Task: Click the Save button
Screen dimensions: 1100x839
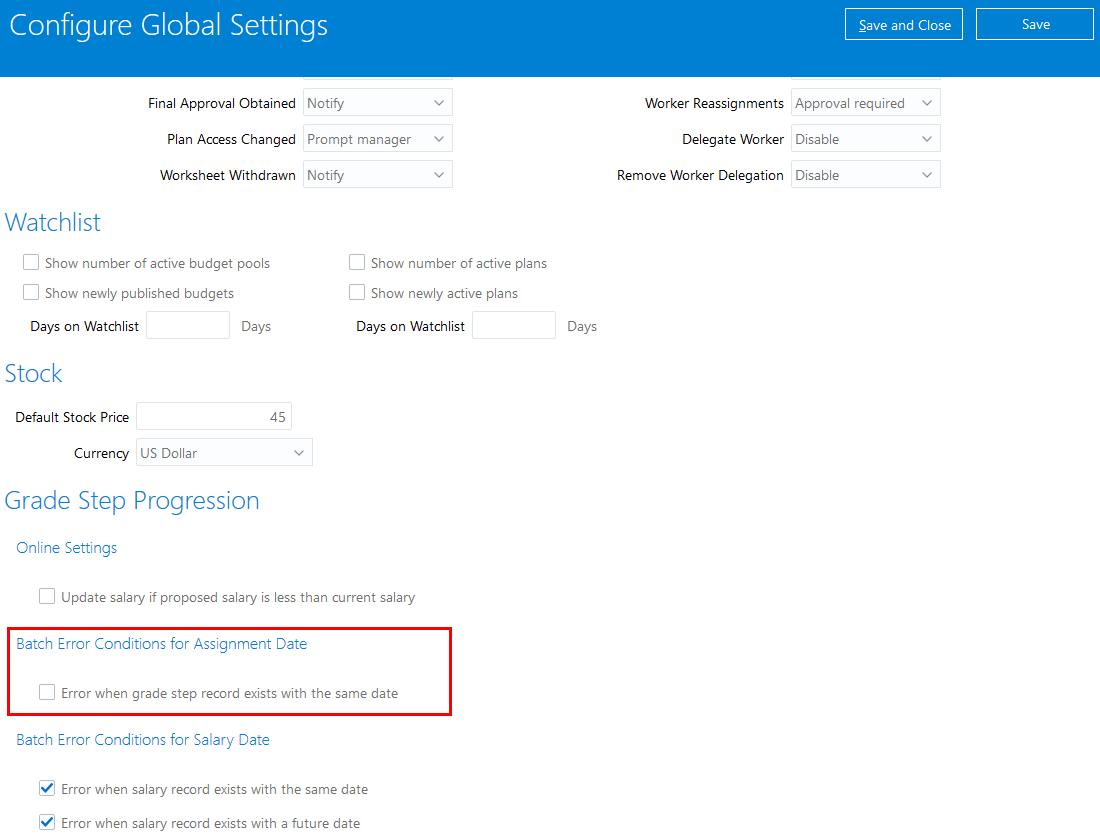Action: 1035,25
